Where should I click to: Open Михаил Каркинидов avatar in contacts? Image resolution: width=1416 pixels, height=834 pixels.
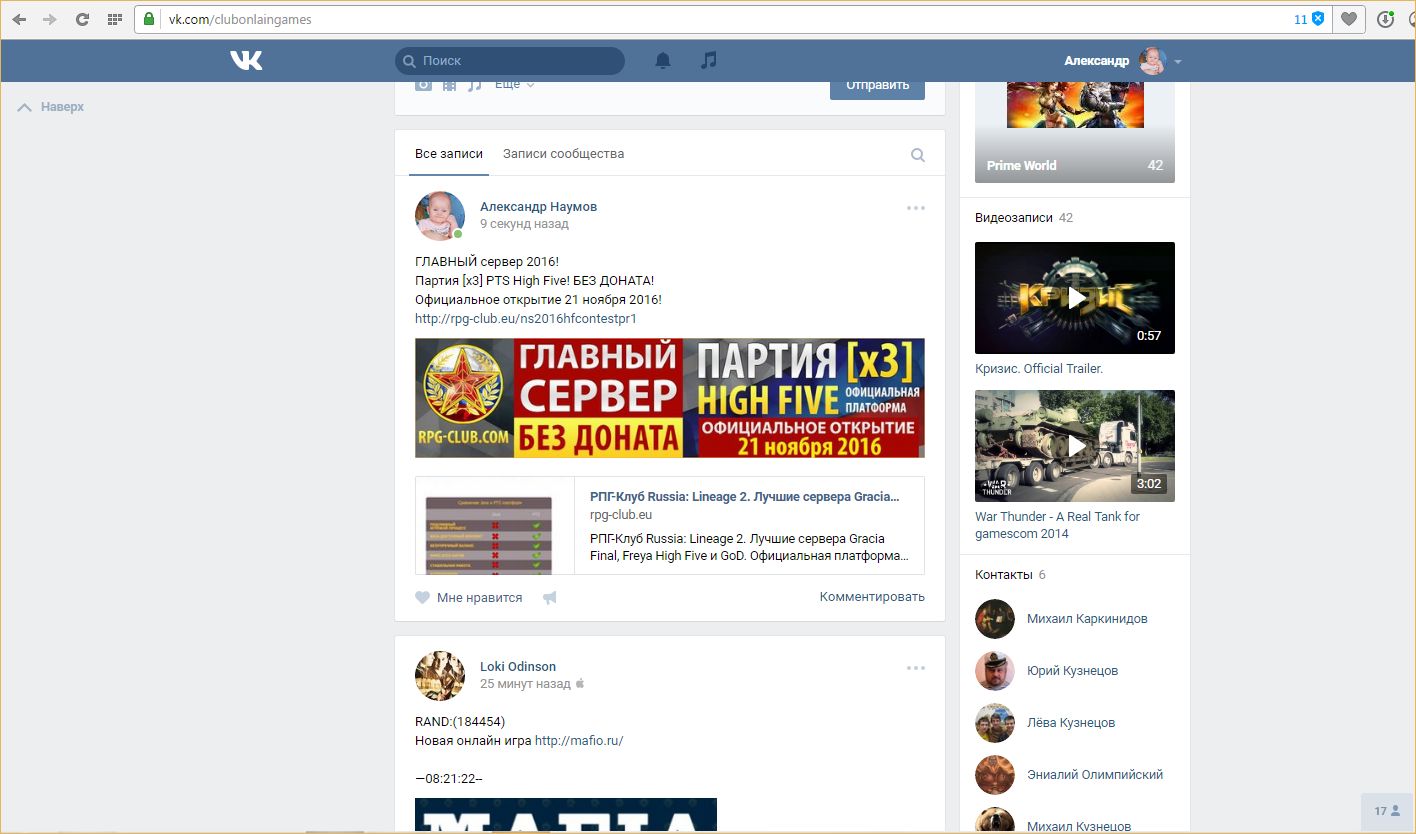click(995, 619)
